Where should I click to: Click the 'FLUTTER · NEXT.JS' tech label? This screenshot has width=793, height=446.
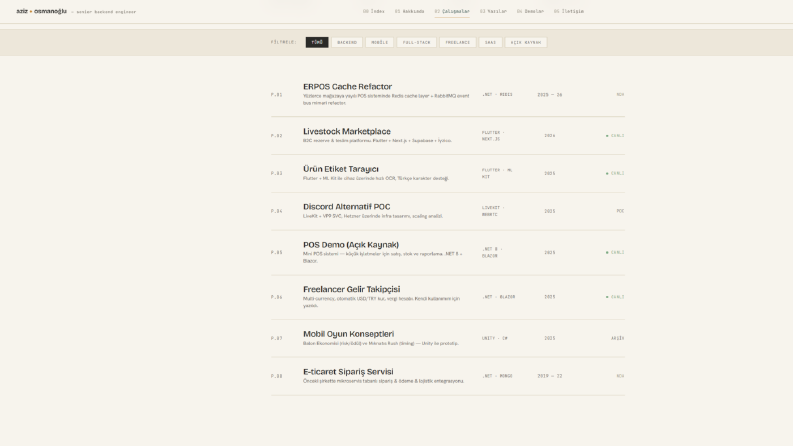coord(493,136)
